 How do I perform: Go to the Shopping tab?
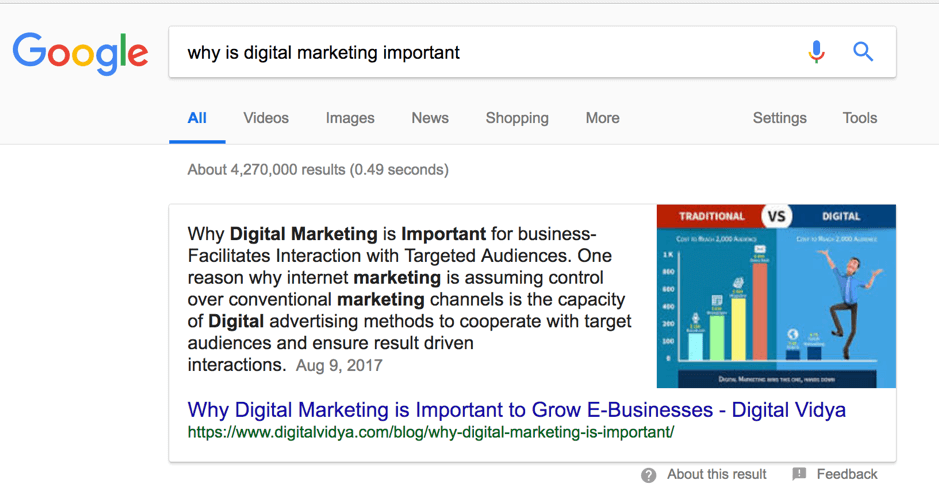[517, 118]
